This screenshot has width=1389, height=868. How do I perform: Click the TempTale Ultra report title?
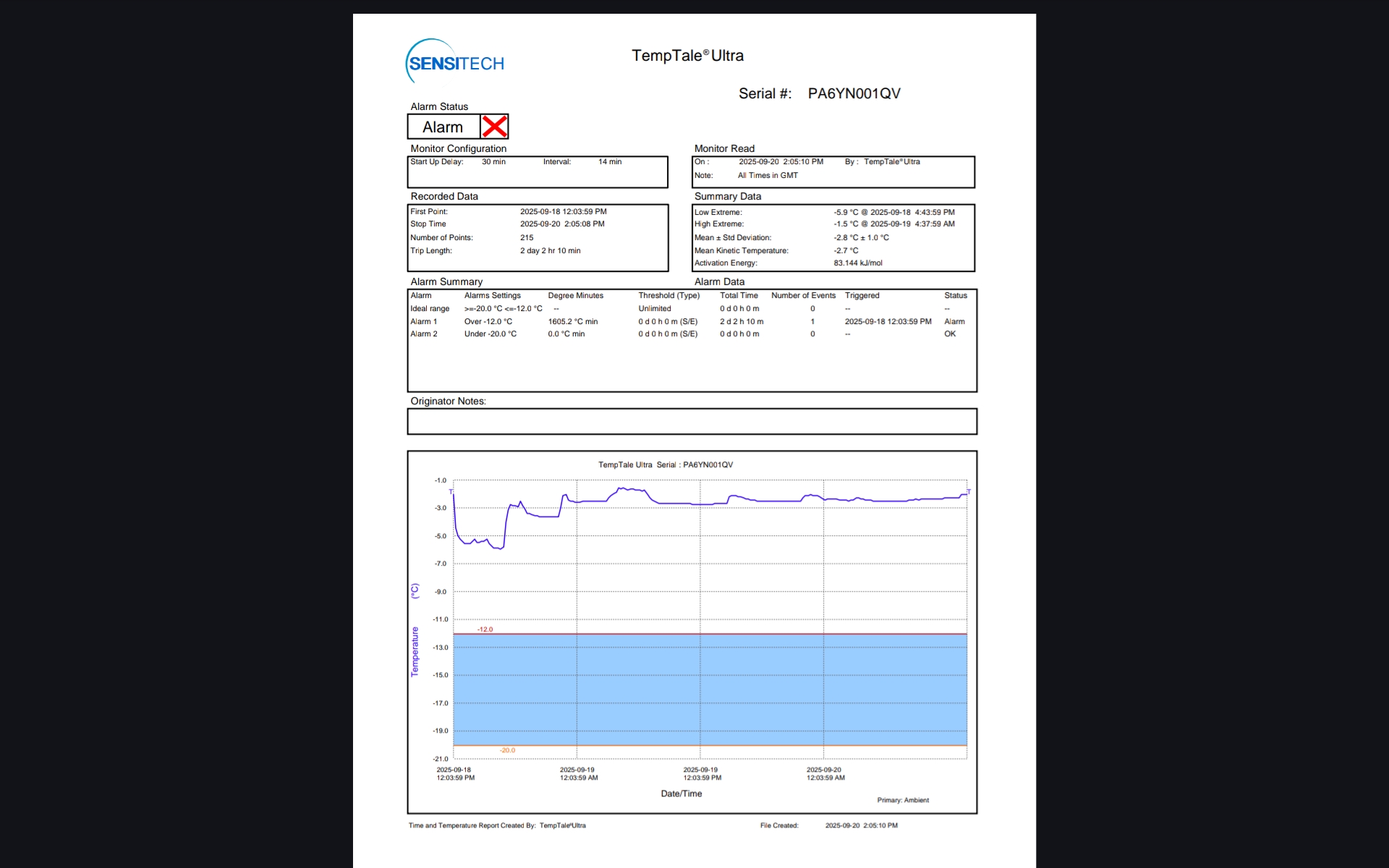click(x=687, y=56)
